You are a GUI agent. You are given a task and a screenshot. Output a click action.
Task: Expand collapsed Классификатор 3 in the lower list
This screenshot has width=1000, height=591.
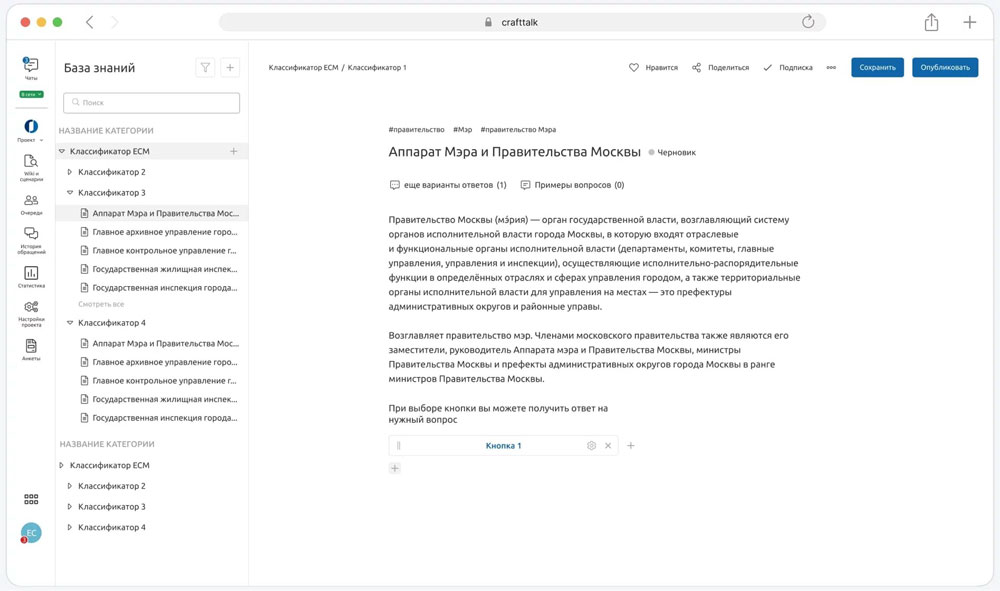pyautogui.click(x=70, y=507)
